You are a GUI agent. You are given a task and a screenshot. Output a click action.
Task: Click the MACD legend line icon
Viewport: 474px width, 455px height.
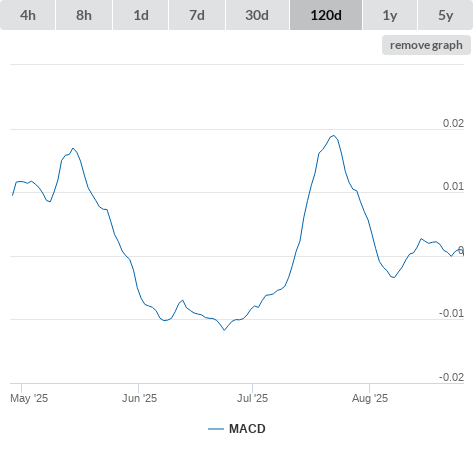(216, 429)
